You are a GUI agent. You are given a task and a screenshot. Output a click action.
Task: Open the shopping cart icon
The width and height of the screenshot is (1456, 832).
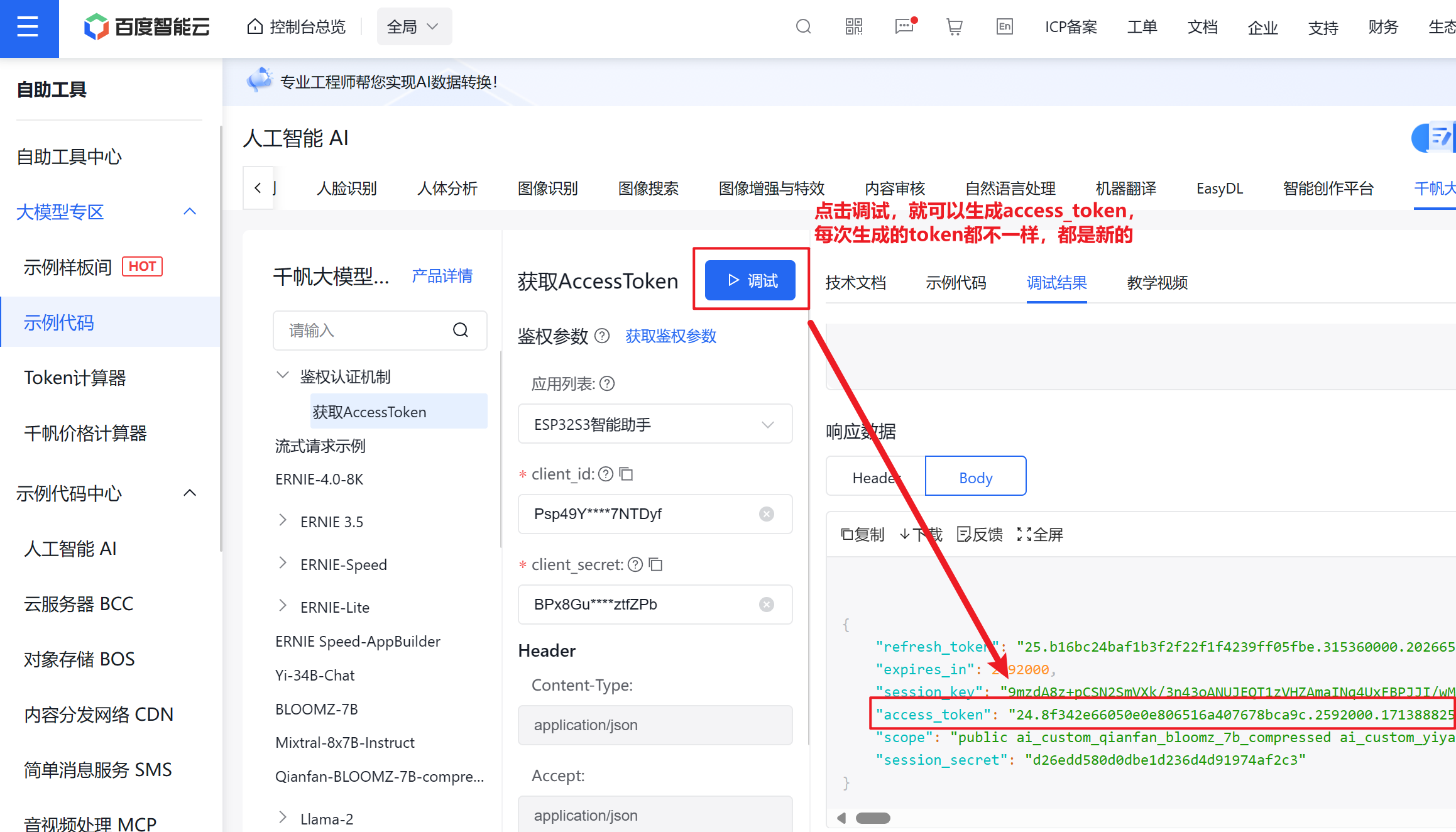[954, 27]
